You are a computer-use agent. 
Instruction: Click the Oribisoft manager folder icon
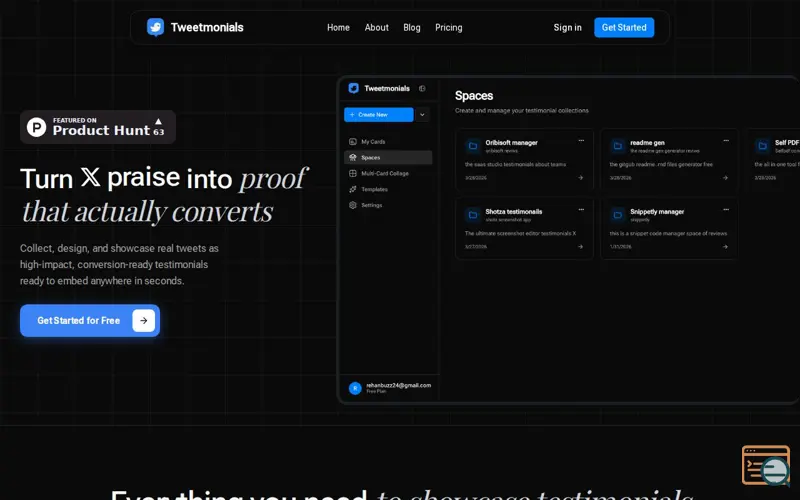pos(473,146)
